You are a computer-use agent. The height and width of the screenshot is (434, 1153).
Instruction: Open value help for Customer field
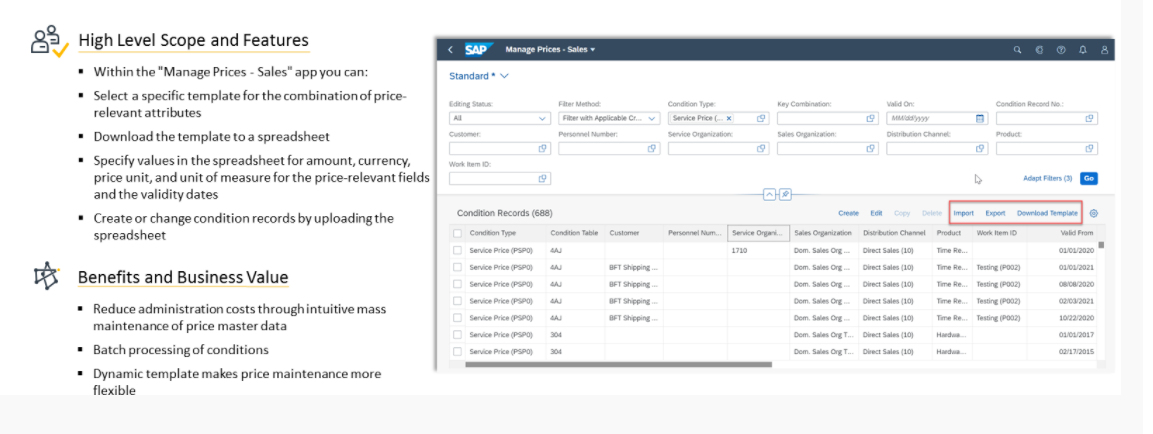pyautogui.click(x=543, y=148)
